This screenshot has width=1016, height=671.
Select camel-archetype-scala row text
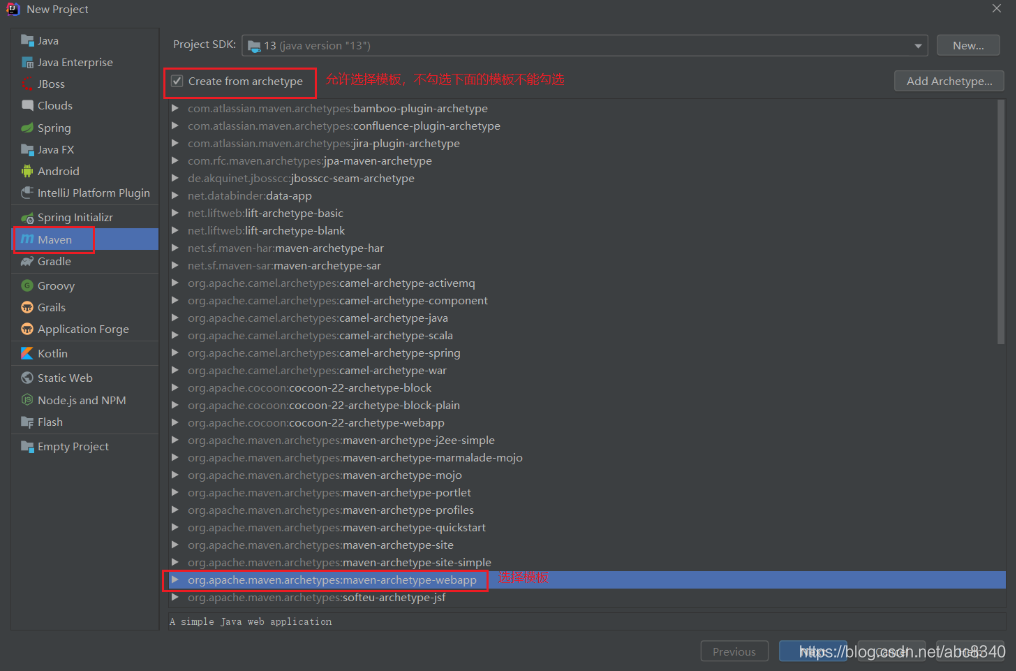click(321, 336)
